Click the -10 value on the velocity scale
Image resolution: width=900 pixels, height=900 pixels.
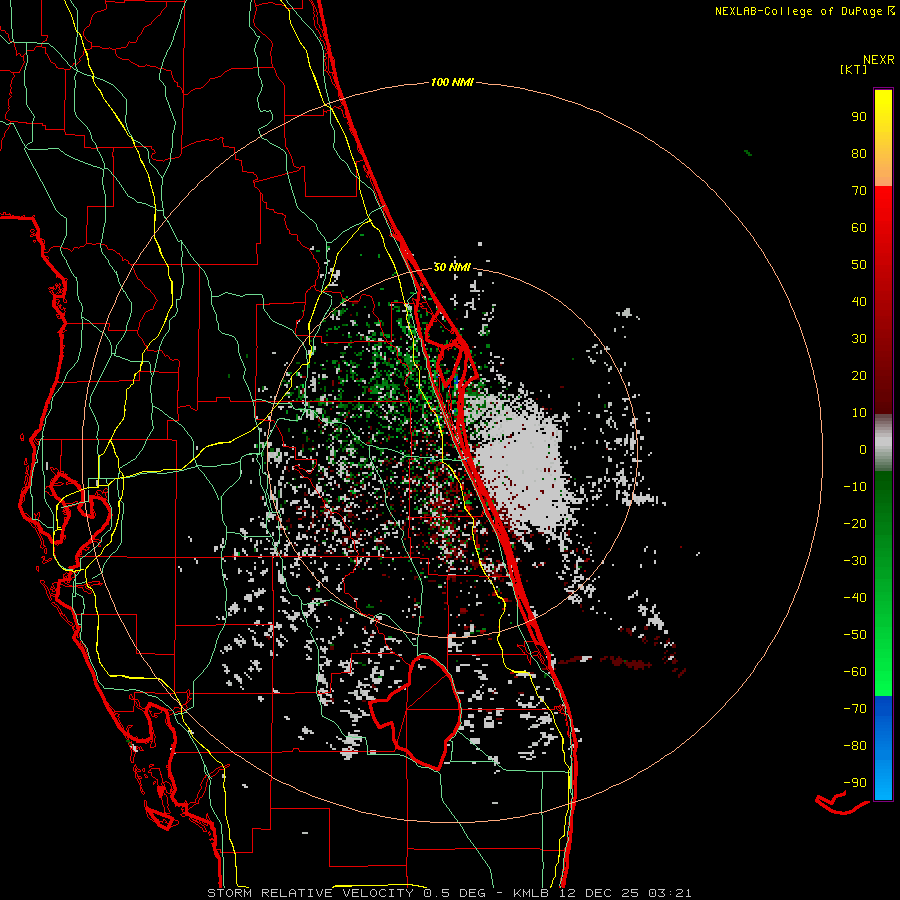pyautogui.click(x=855, y=487)
